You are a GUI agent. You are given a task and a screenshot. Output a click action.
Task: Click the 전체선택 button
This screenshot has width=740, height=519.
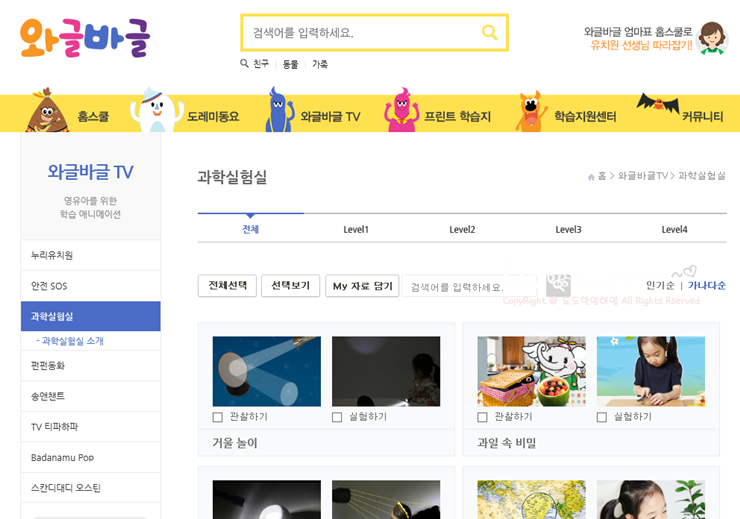point(227,285)
